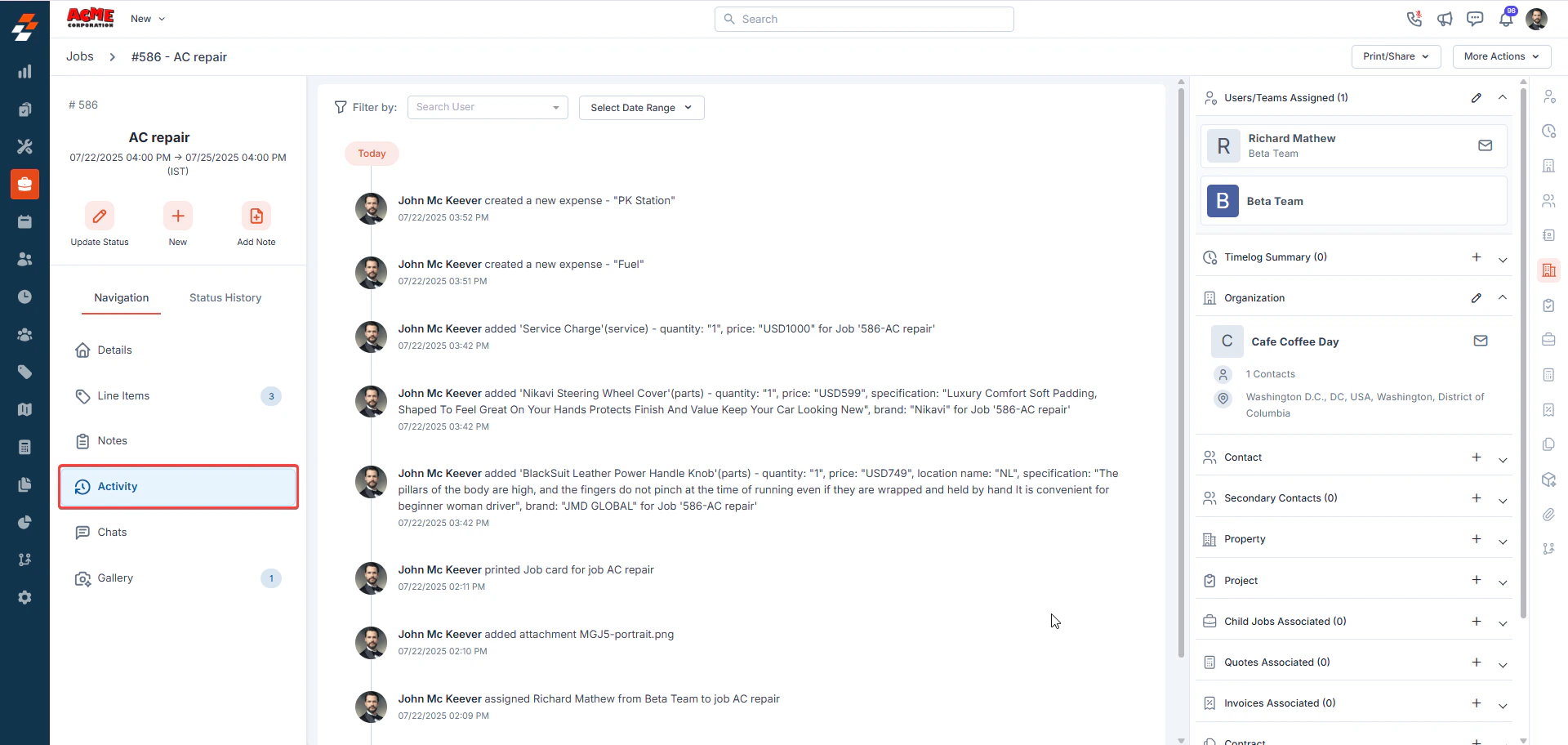Open chat messages icon in header
Screen dimensions: 1568x745
(1475, 19)
